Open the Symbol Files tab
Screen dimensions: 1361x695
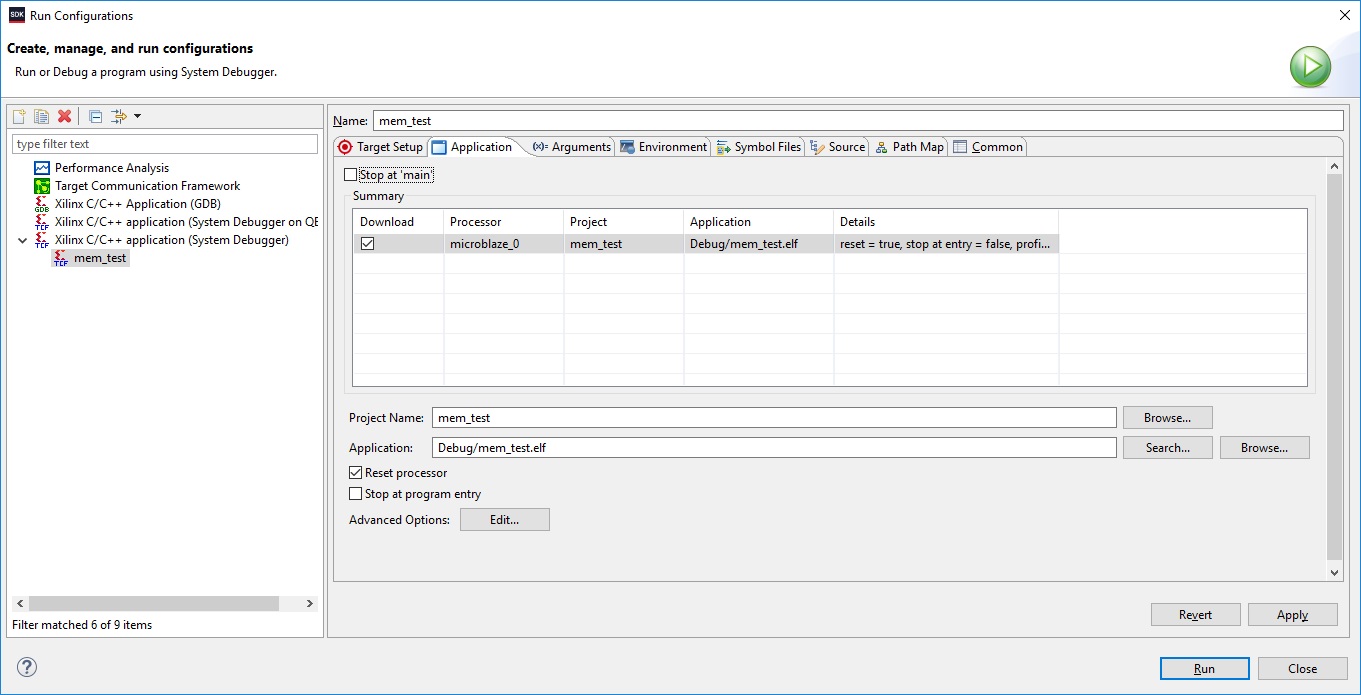click(759, 147)
